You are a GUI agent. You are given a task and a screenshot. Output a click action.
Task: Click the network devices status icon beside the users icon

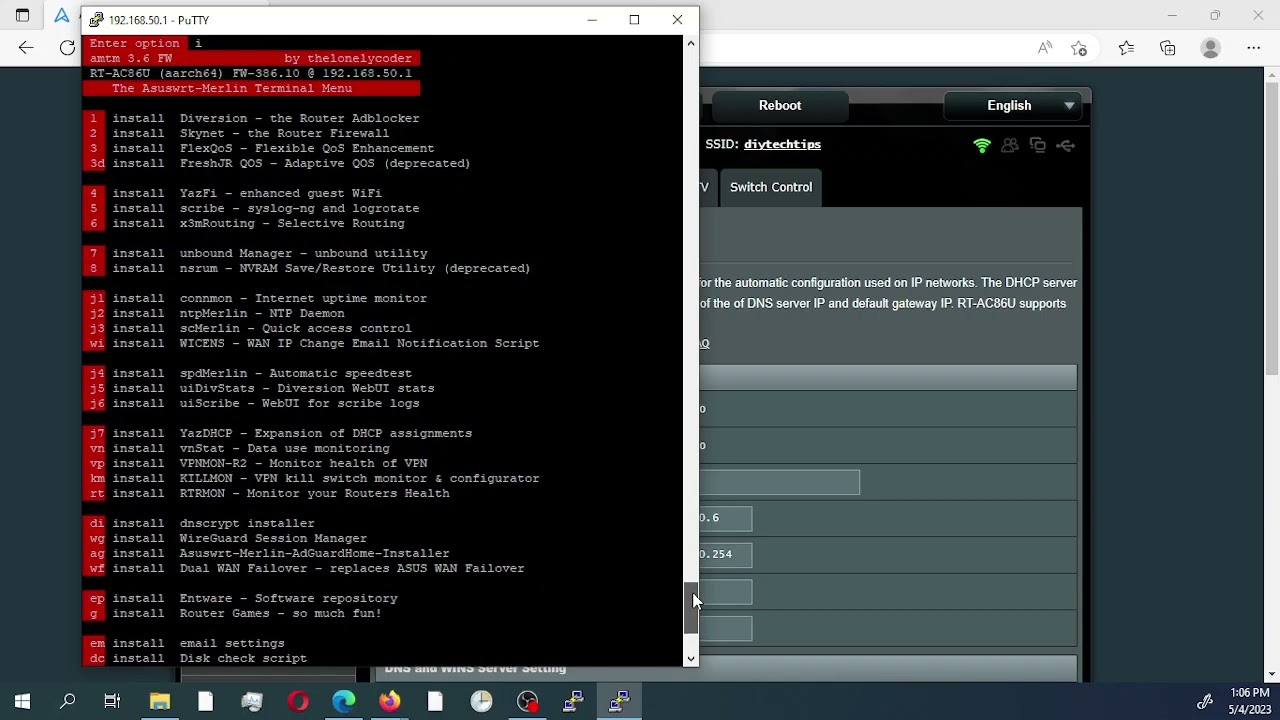pos(1037,146)
